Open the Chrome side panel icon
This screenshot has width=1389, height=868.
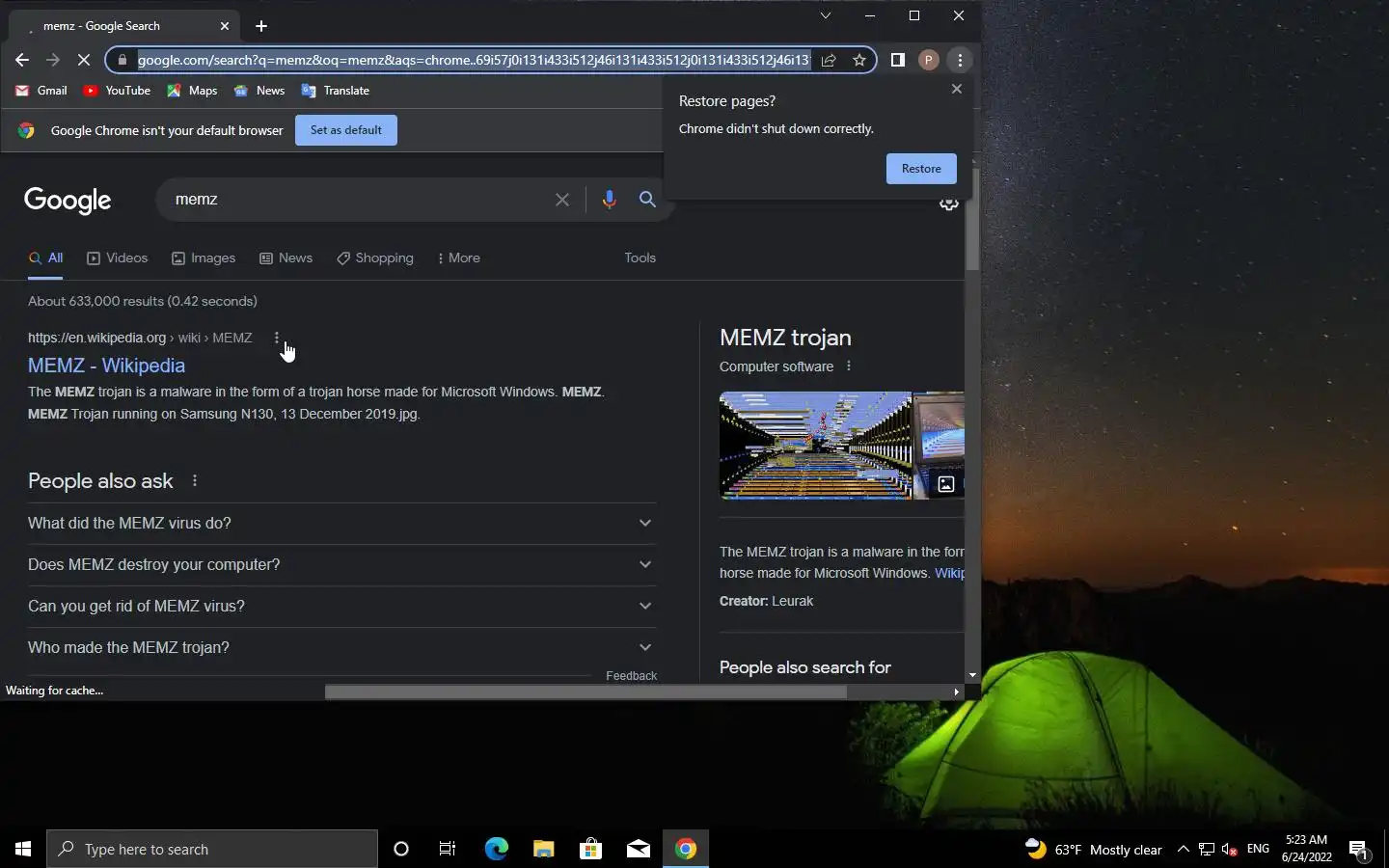(897, 60)
